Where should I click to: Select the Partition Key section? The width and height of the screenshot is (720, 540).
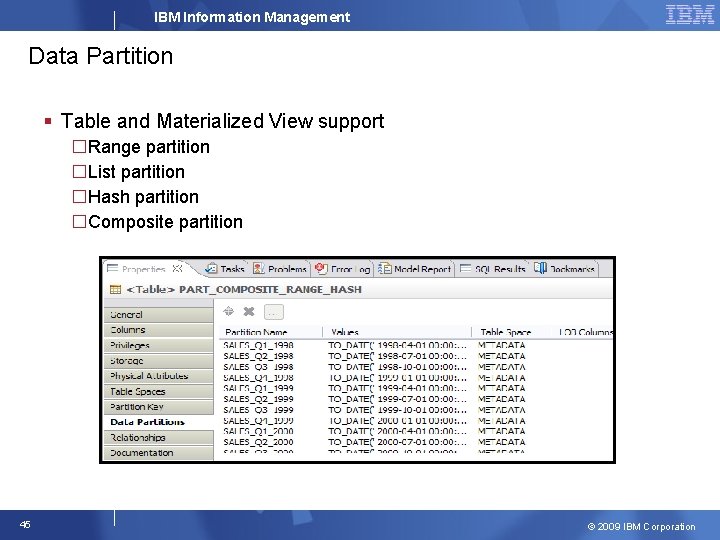coord(159,407)
